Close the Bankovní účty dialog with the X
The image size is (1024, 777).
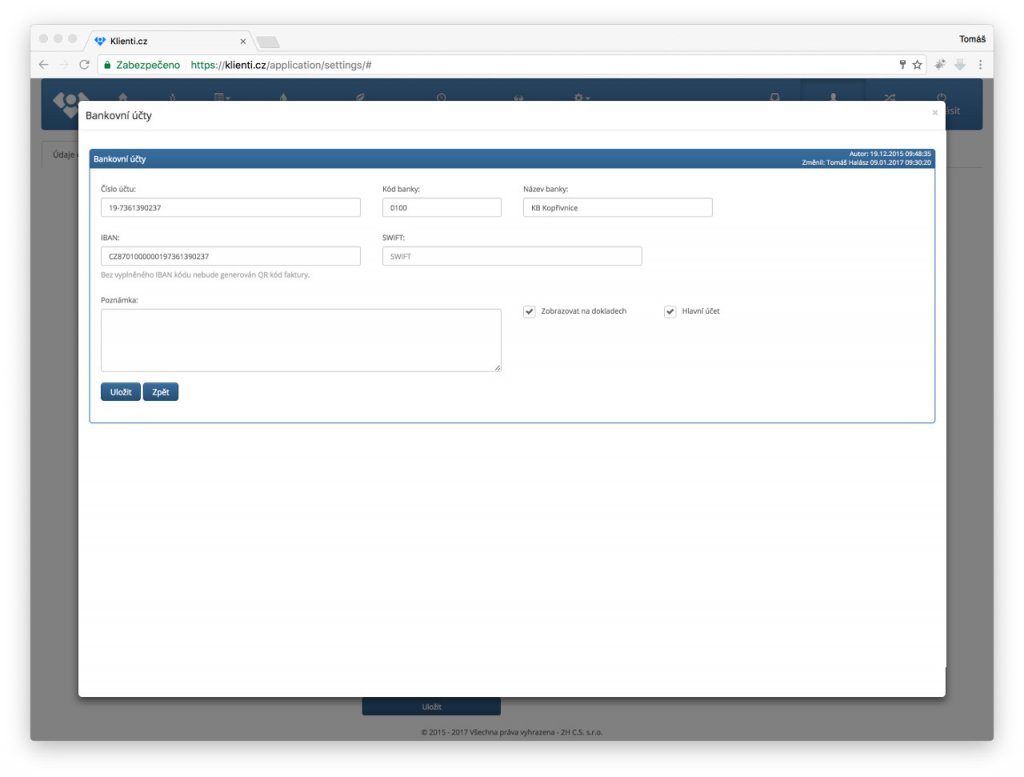[935, 113]
